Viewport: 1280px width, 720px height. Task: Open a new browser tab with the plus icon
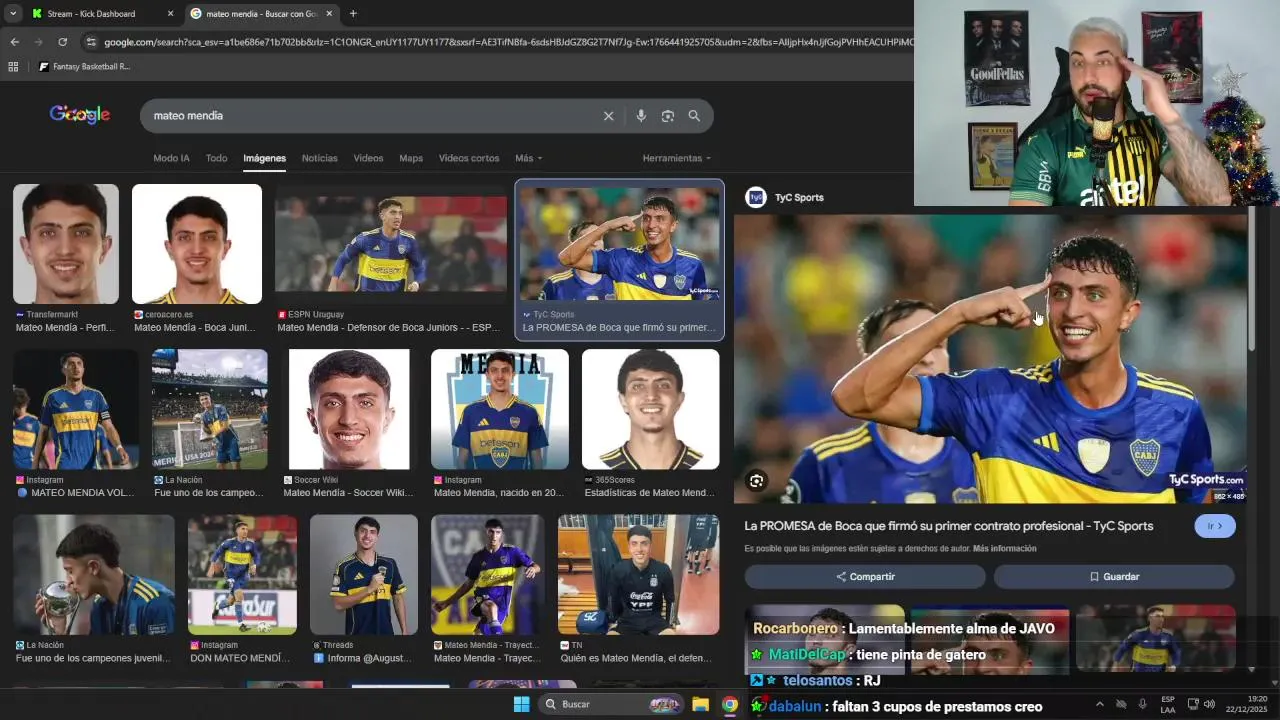[x=353, y=14]
